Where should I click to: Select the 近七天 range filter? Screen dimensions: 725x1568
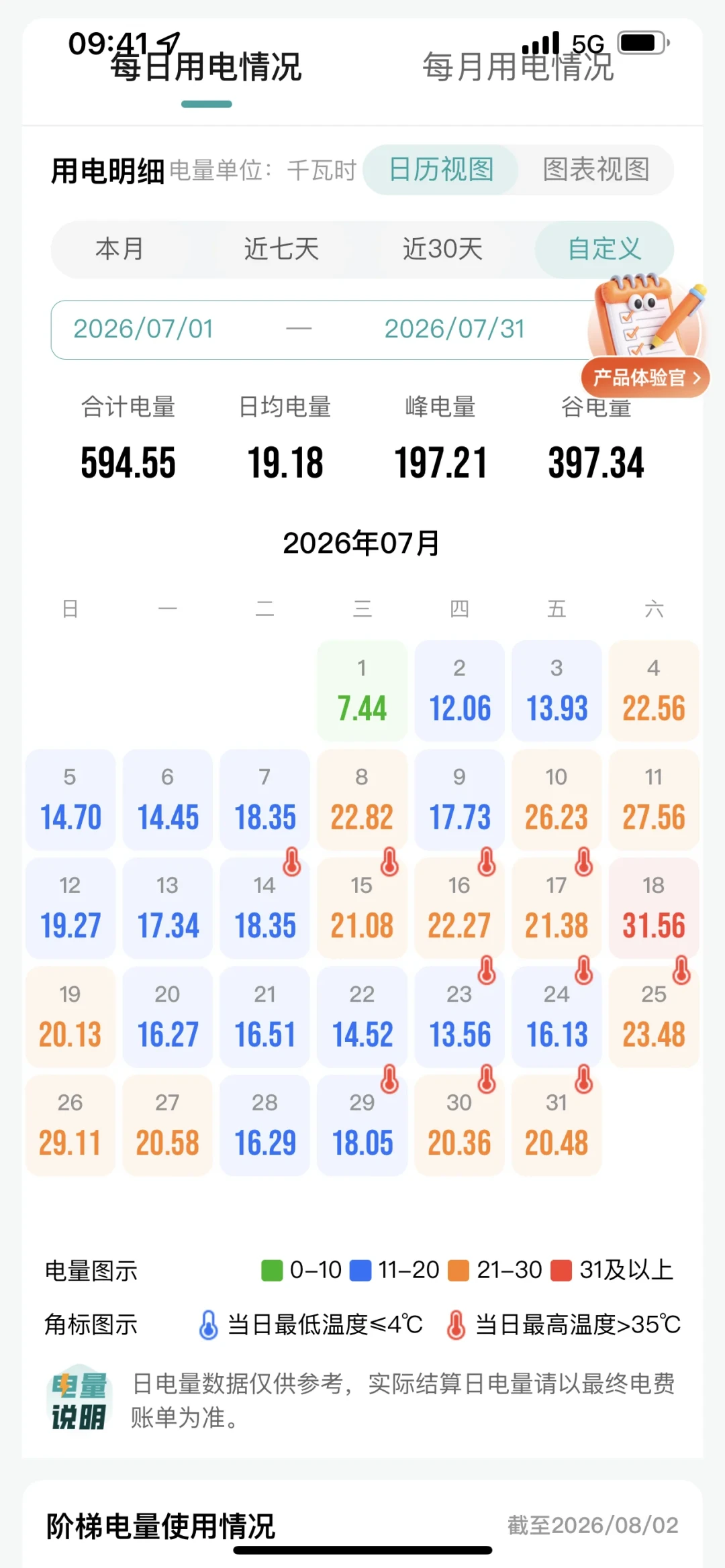coord(281,249)
